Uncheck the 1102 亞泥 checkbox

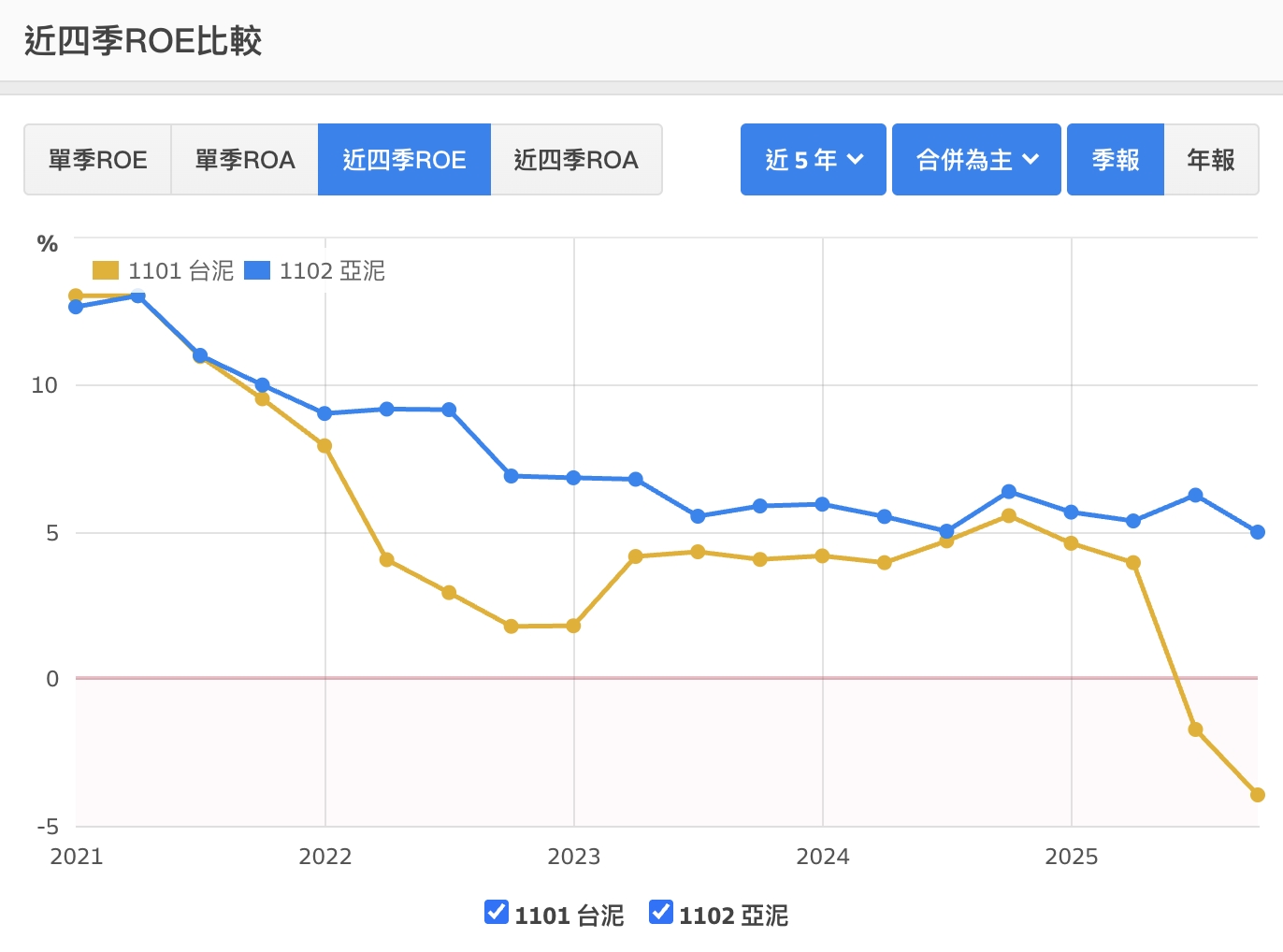(661, 911)
